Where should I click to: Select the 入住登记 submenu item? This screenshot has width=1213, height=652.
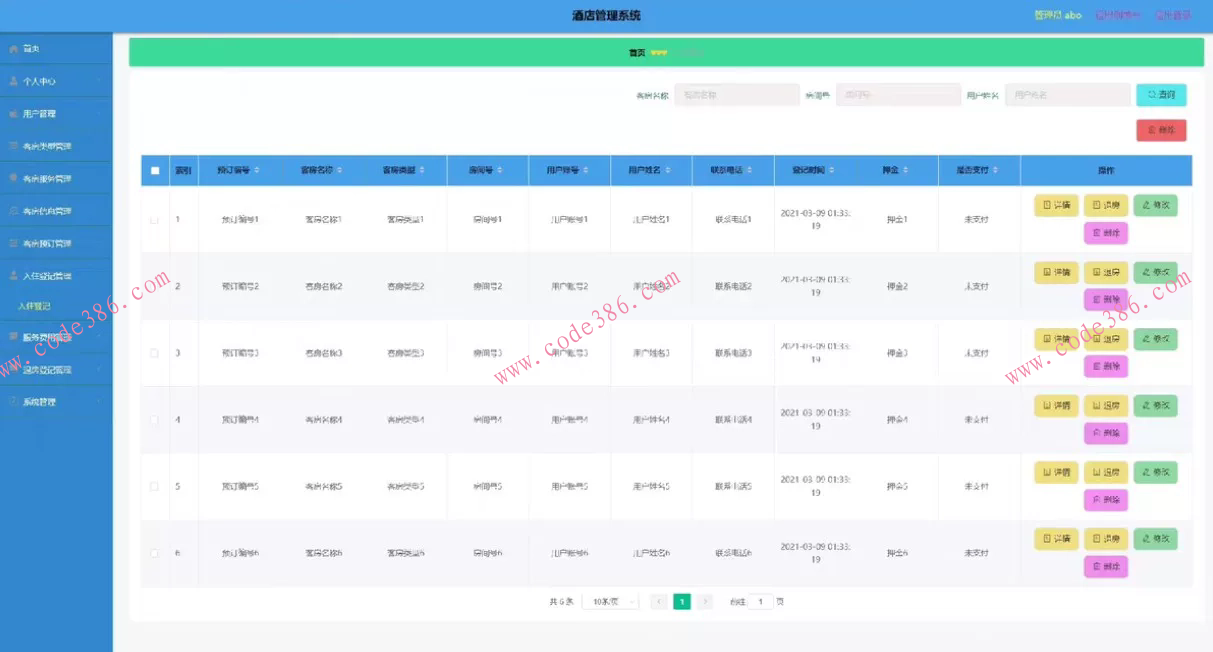[x=34, y=306]
